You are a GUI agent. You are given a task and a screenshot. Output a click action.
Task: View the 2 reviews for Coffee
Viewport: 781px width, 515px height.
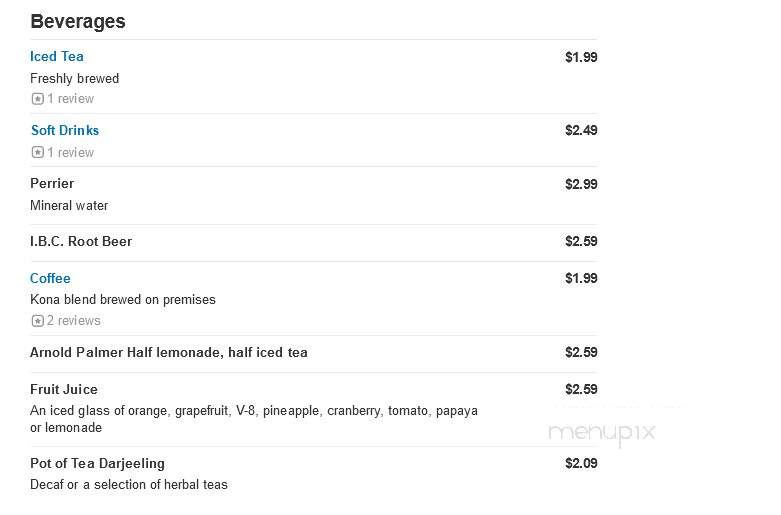[74, 321]
